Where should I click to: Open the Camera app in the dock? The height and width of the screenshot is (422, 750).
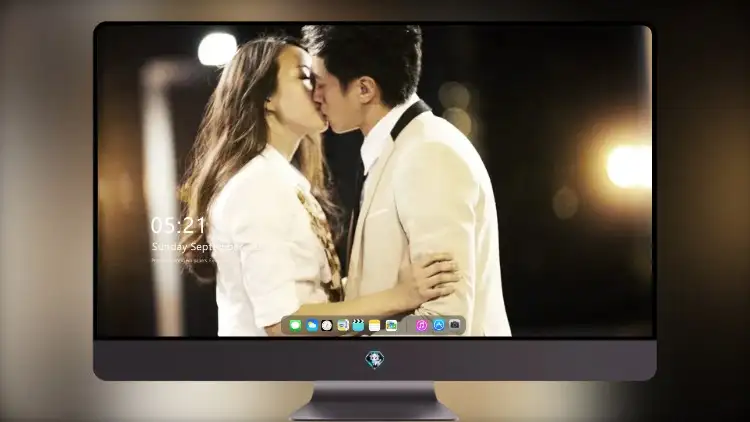coord(455,325)
